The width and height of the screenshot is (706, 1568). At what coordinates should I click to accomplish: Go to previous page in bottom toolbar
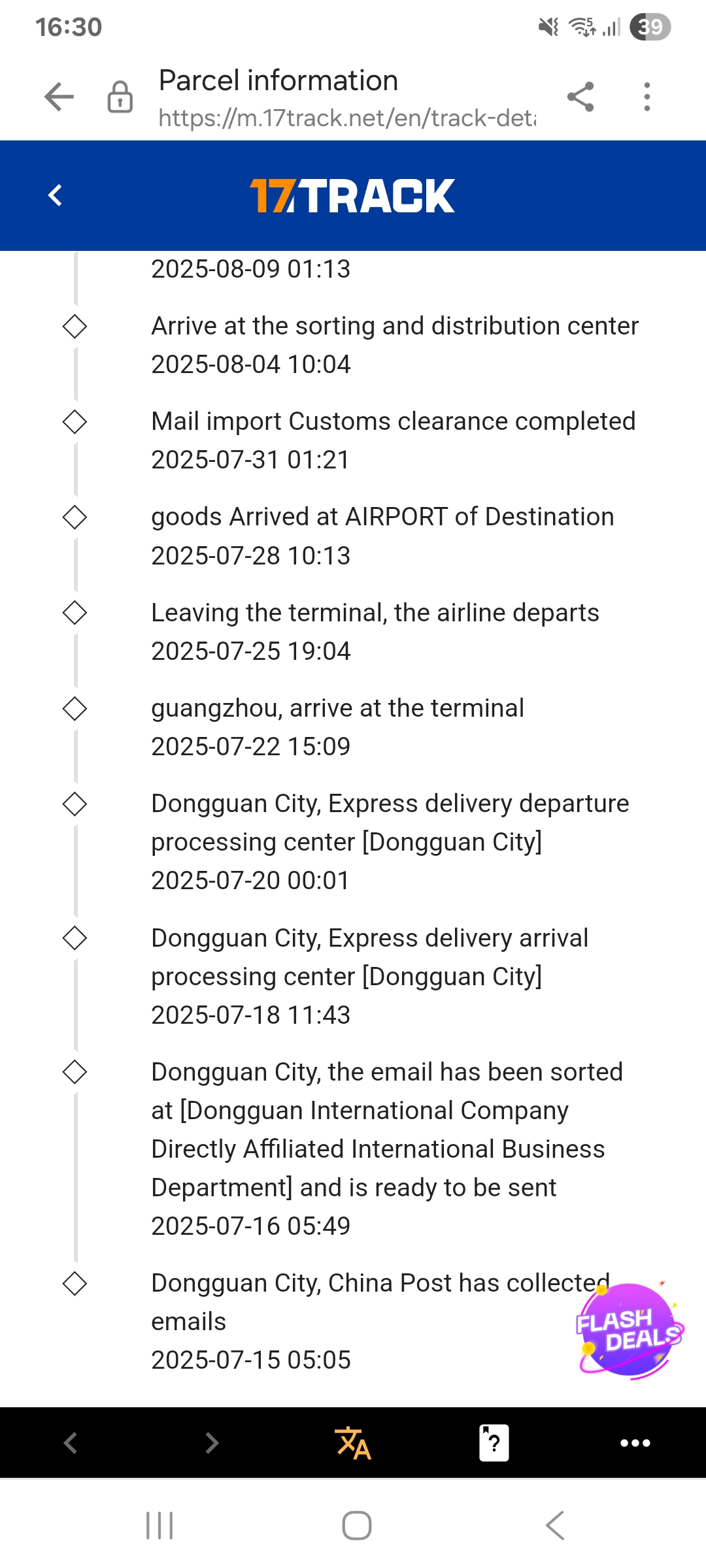click(71, 1443)
